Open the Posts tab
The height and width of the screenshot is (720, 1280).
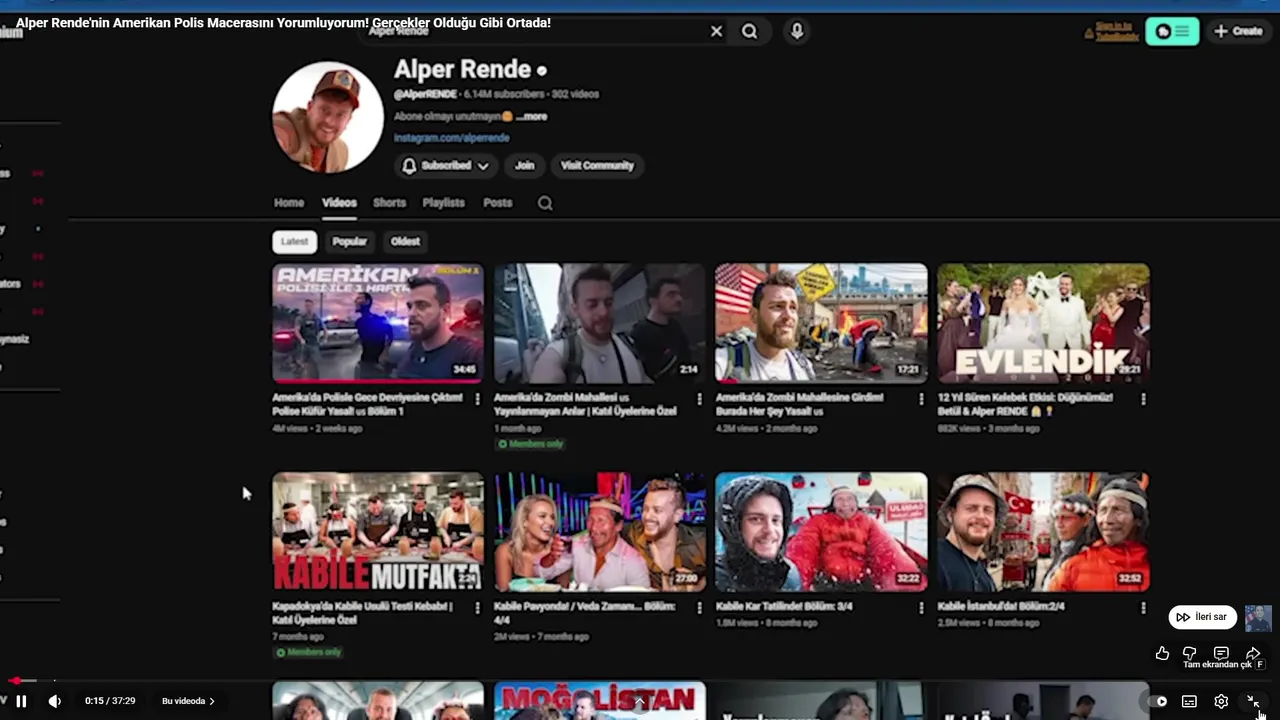click(x=497, y=203)
